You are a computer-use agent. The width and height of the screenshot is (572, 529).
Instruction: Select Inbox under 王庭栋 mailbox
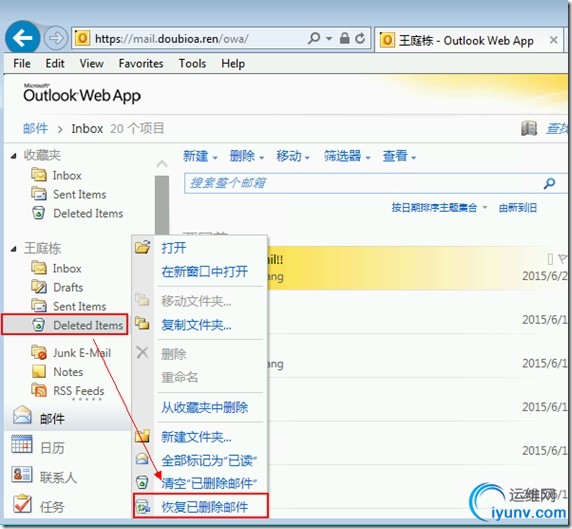[x=67, y=268]
